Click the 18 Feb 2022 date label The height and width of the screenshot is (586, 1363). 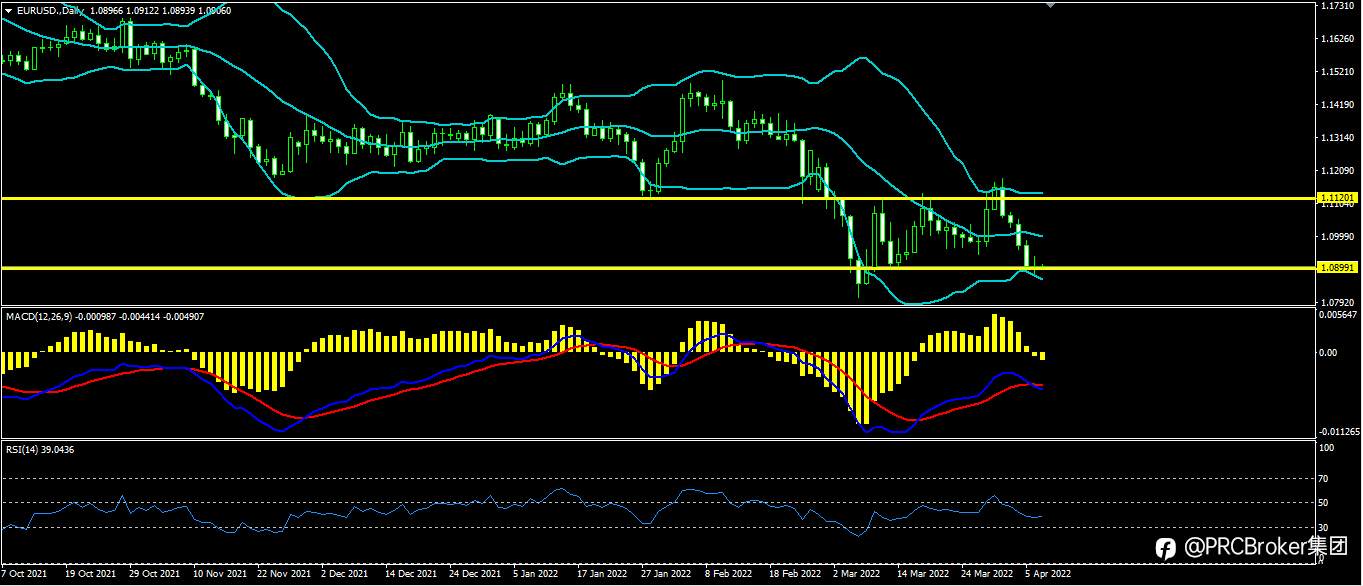(794, 575)
